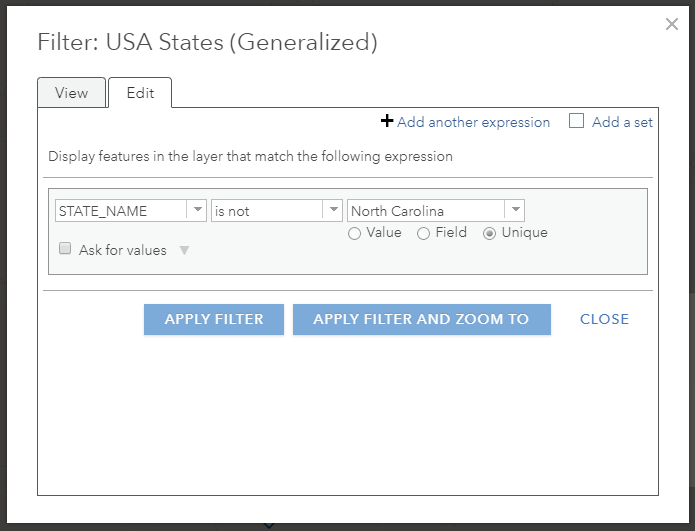Enable the Add a set checkbox

(x=576, y=122)
